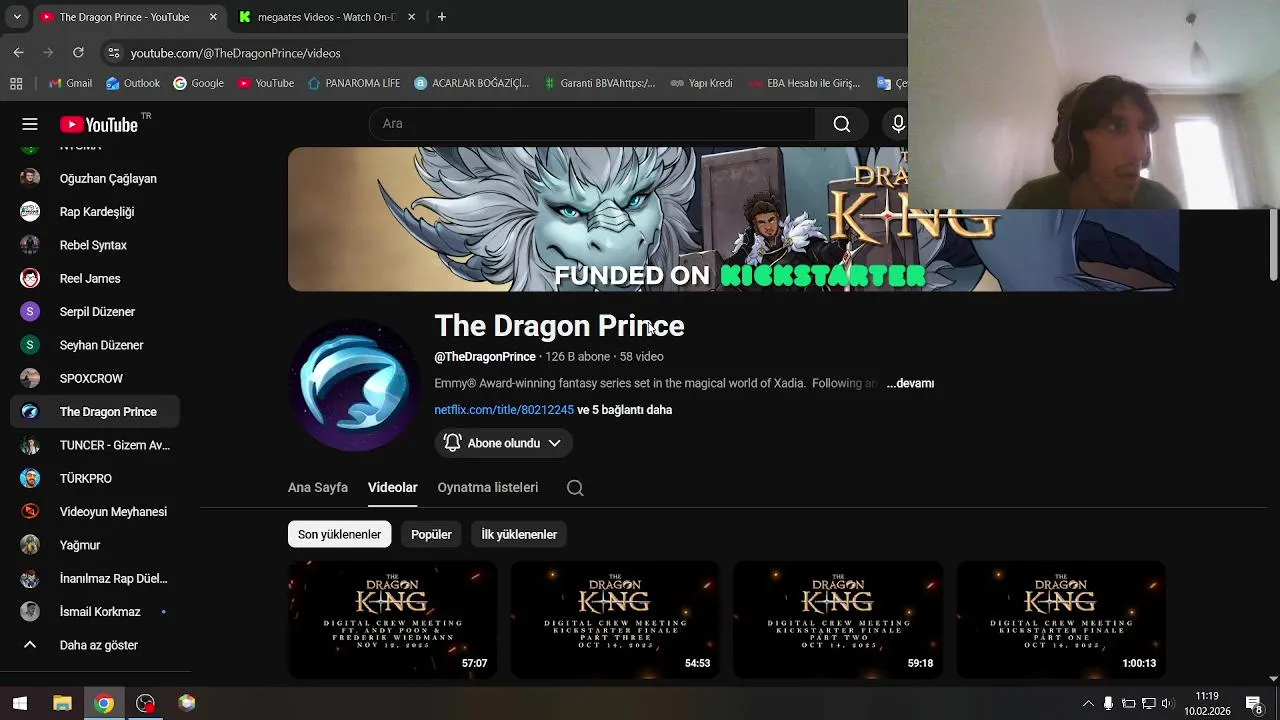Open EBA Hesabı ile Giriş bookmark
1280x720 pixels.
(804, 83)
